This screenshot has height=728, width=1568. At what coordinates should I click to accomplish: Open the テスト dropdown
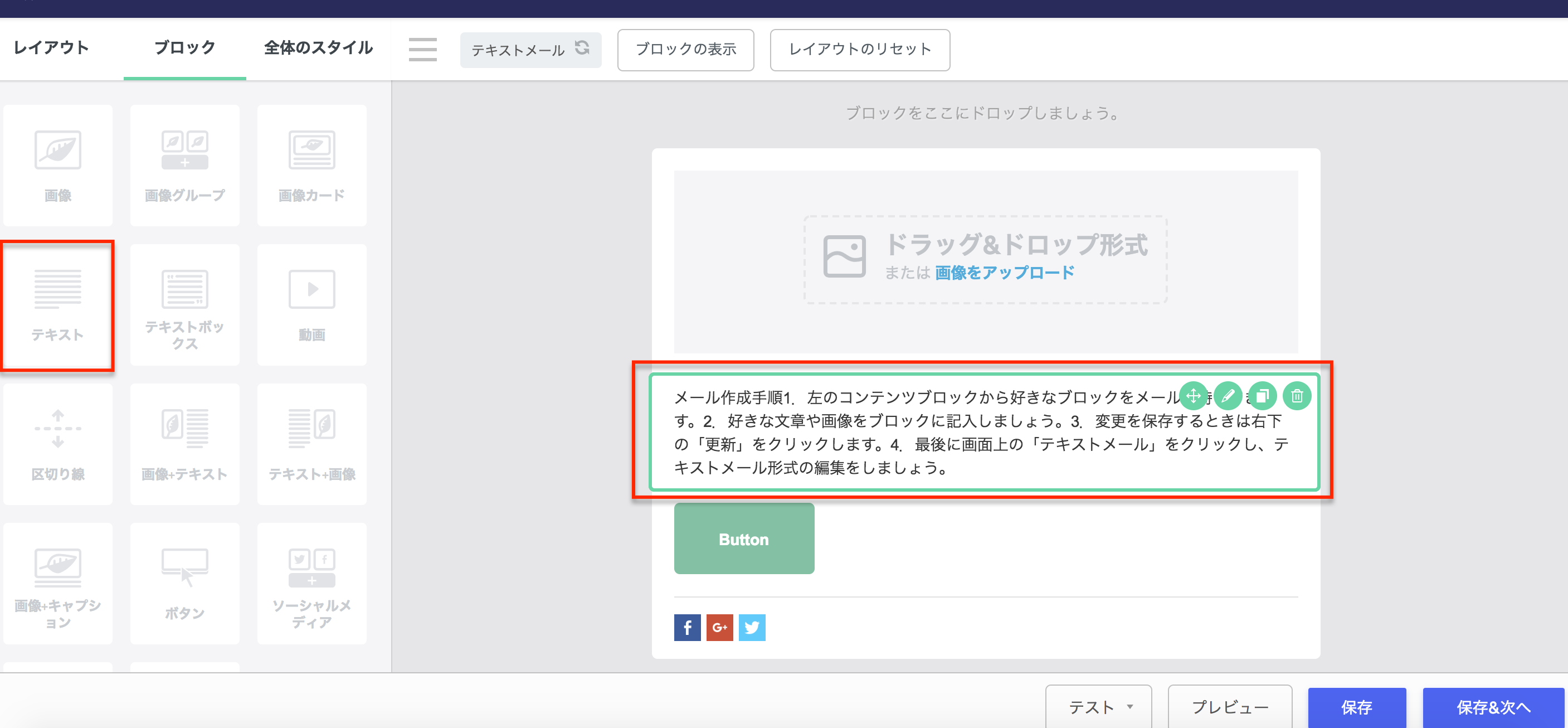click(1098, 707)
